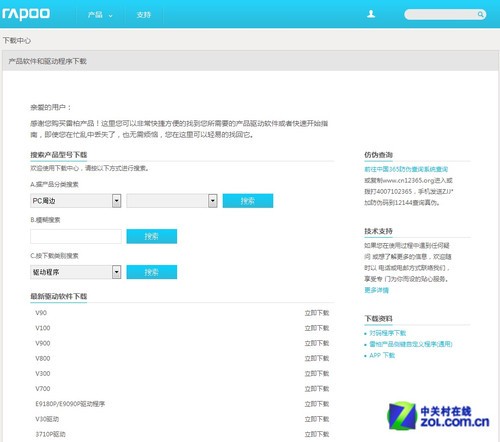Select the V300 driver entry
The image size is (500, 442).
pos(43,374)
